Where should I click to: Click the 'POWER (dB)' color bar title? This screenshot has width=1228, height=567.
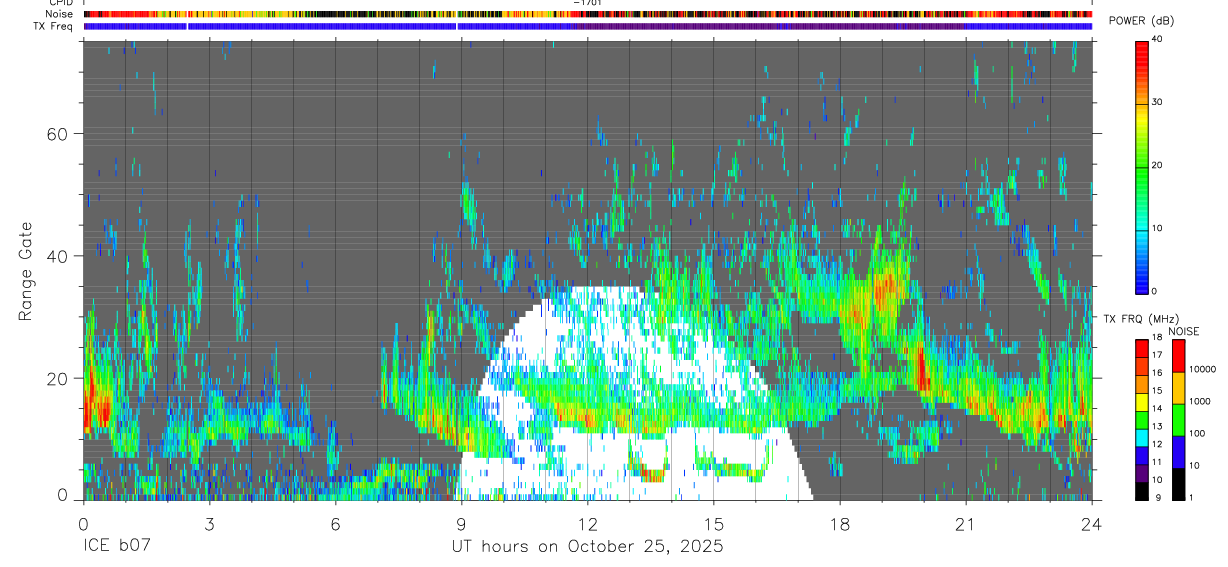1142,21
